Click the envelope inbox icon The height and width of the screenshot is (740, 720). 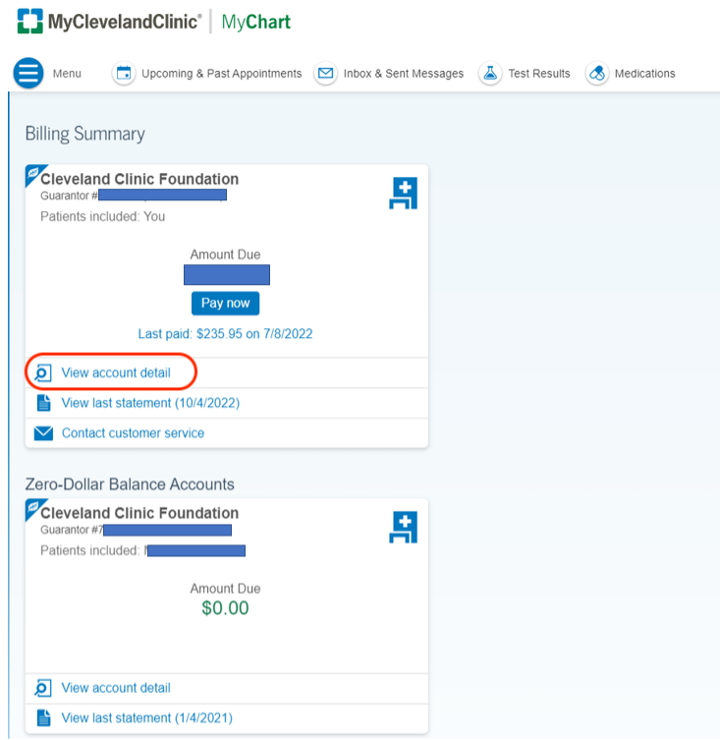pos(326,74)
